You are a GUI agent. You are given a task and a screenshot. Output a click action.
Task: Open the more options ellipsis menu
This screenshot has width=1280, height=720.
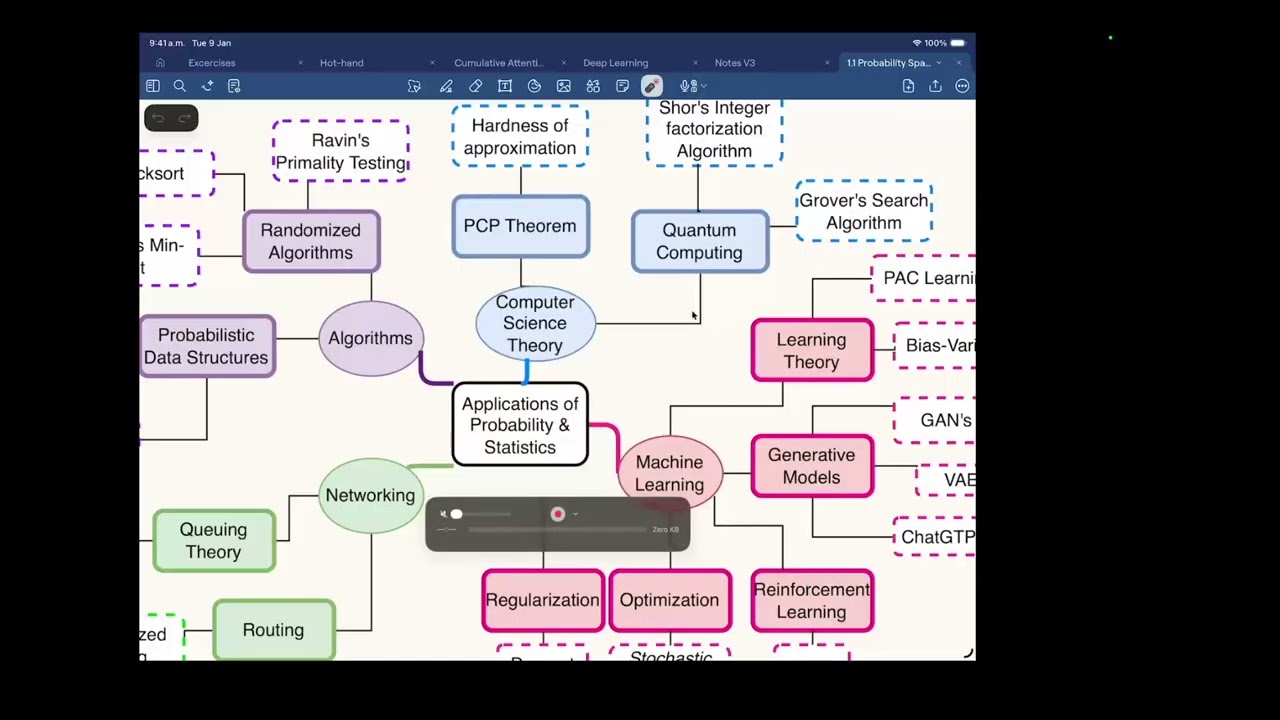[962, 86]
